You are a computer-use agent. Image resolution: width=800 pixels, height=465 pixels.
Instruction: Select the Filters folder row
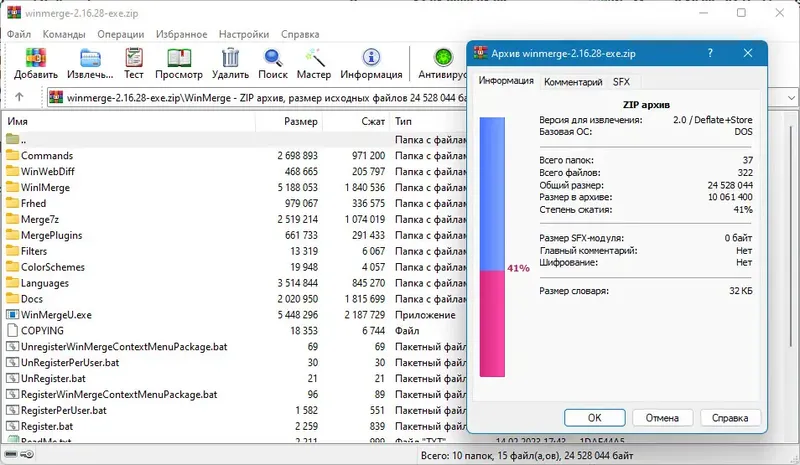[235, 251]
